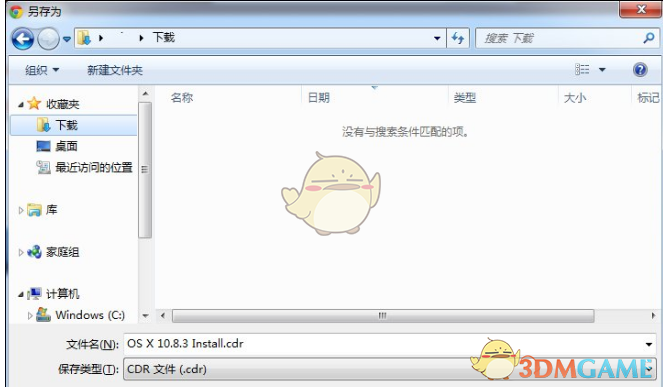
Task: Click the back navigation arrow button
Action: tap(22, 39)
